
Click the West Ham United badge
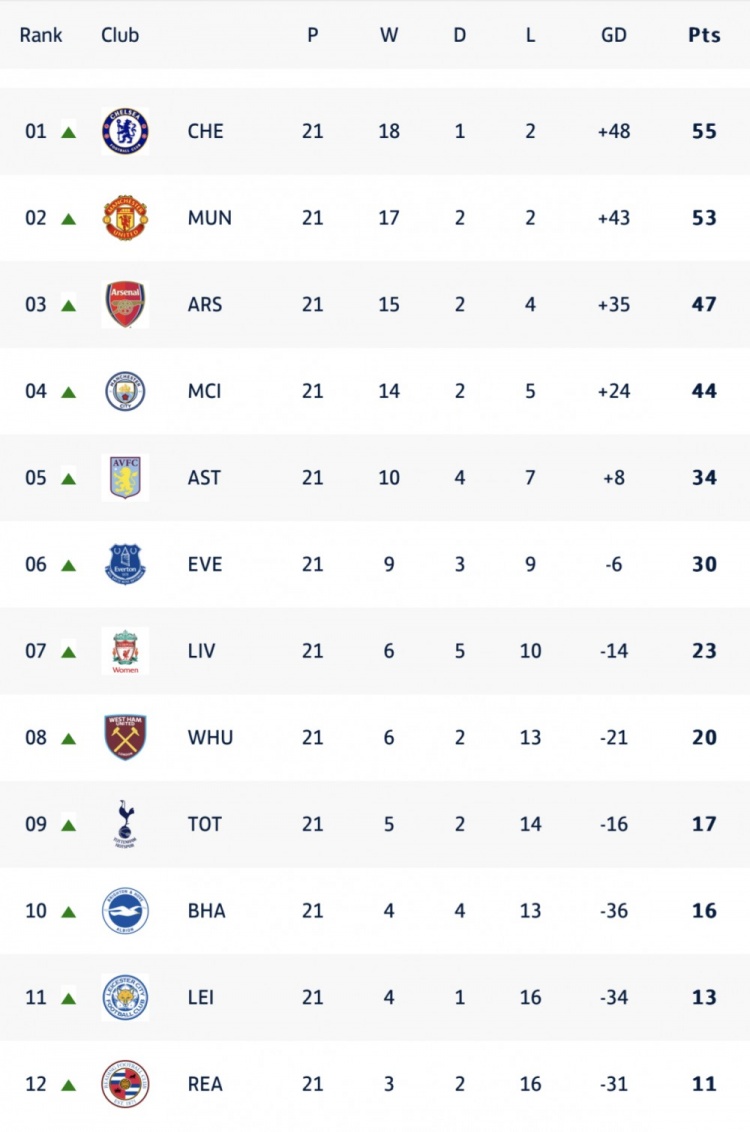(x=125, y=738)
